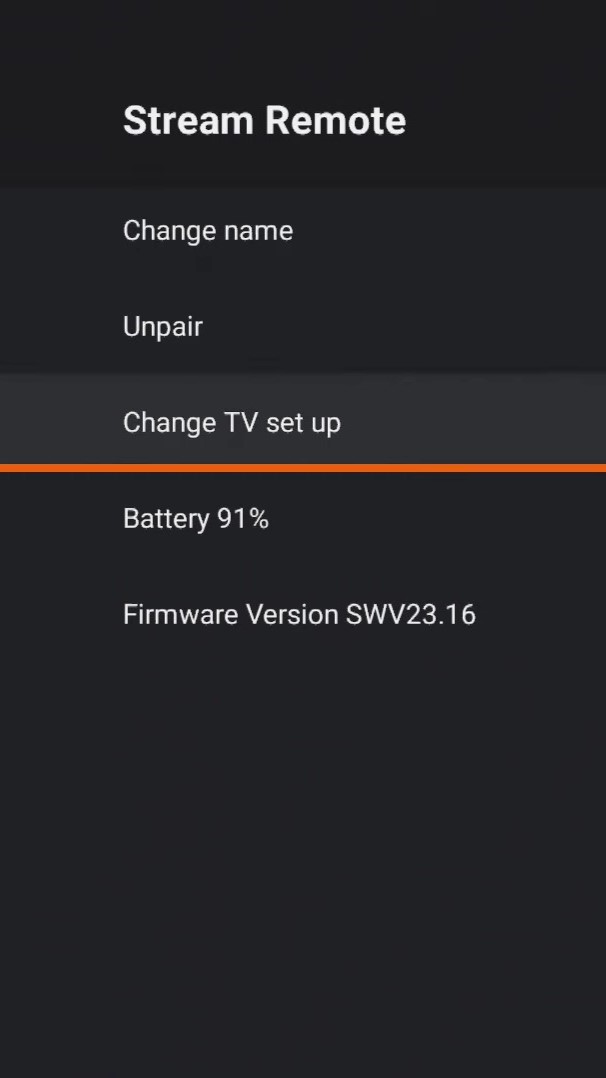Click the highlighted "Change TV set up" row
606x1078 pixels.
231,422
